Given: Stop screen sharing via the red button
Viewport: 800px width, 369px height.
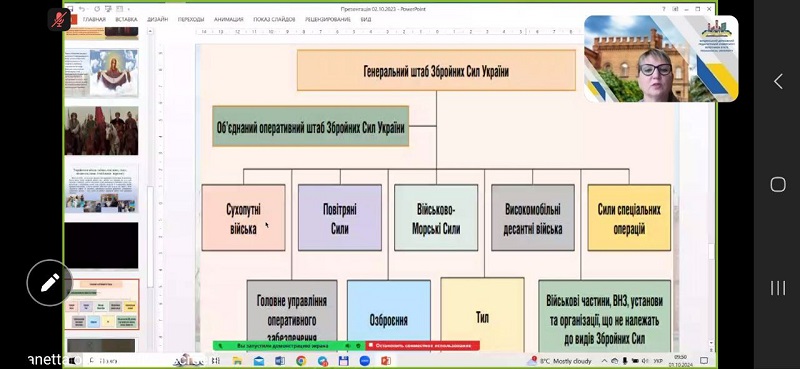Looking at the screenshot, I should pyautogui.click(x=422, y=346).
